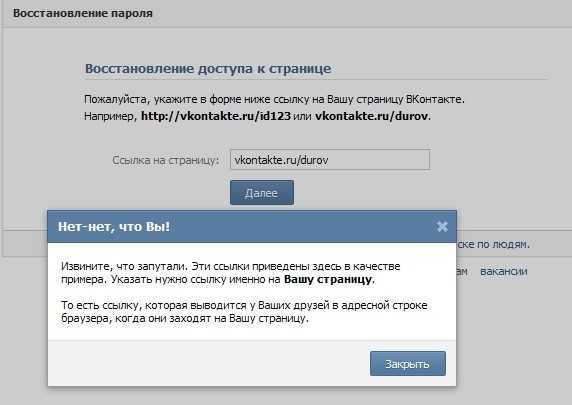Viewport: 572px width, 405px height.
Task: Focus the Ссылка на страницу input field
Action: click(330, 160)
